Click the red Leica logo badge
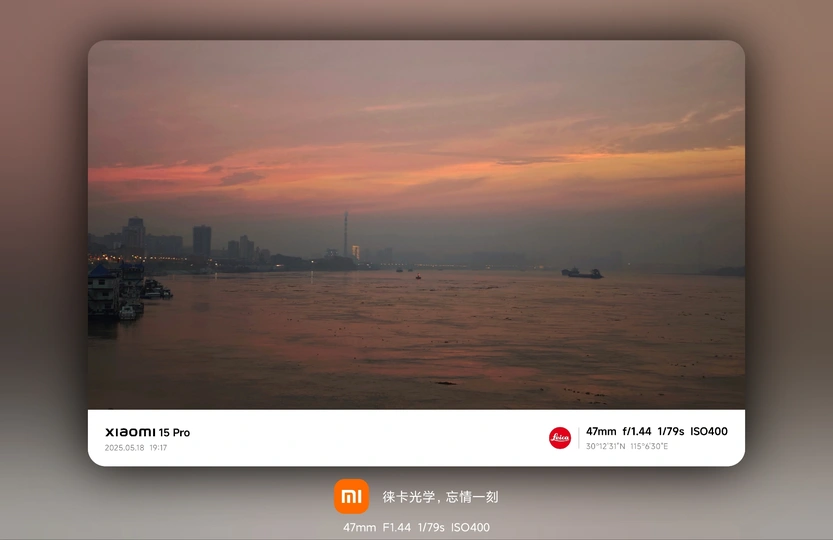The height and width of the screenshot is (540, 833). pyautogui.click(x=560, y=437)
